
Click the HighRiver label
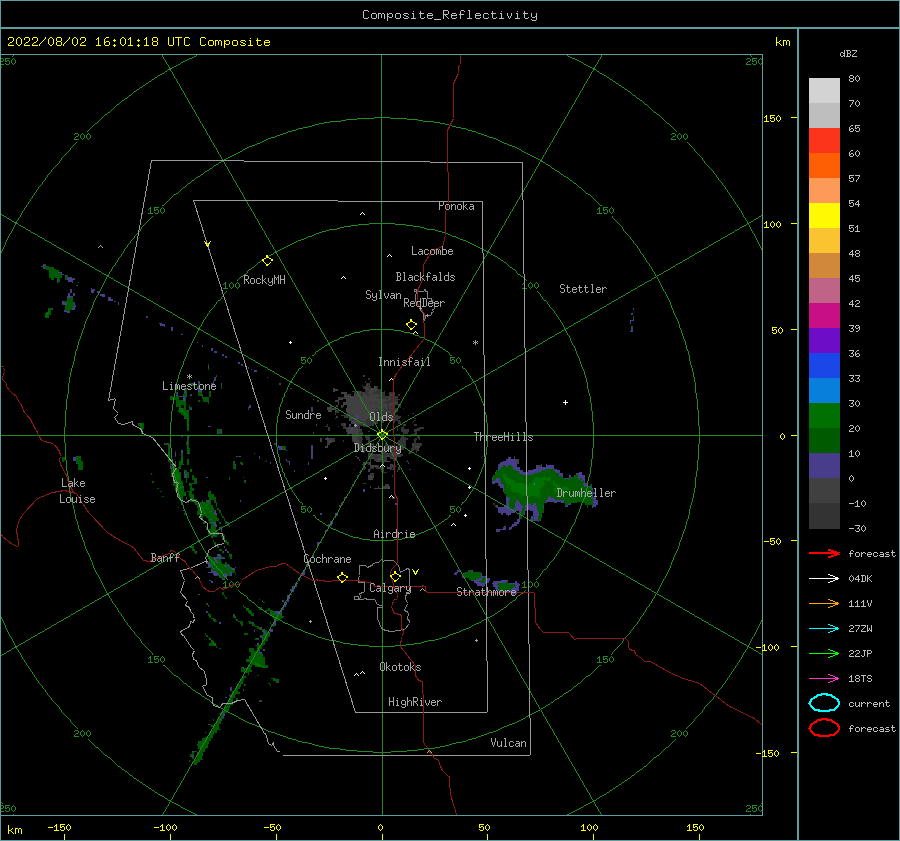pyautogui.click(x=415, y=702)
